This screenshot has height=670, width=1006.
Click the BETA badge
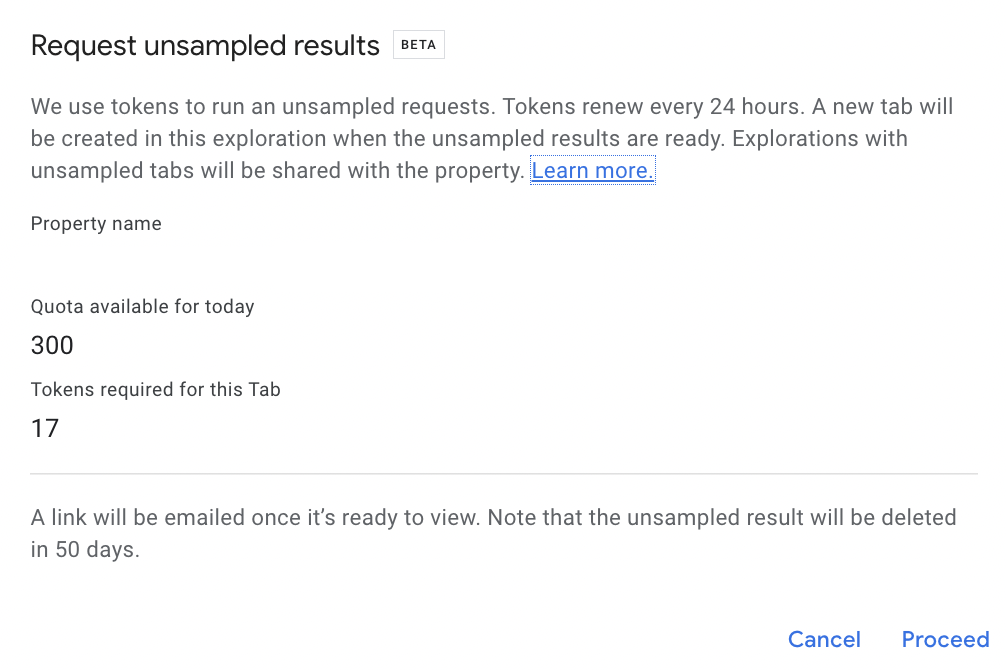coord(418,44)
